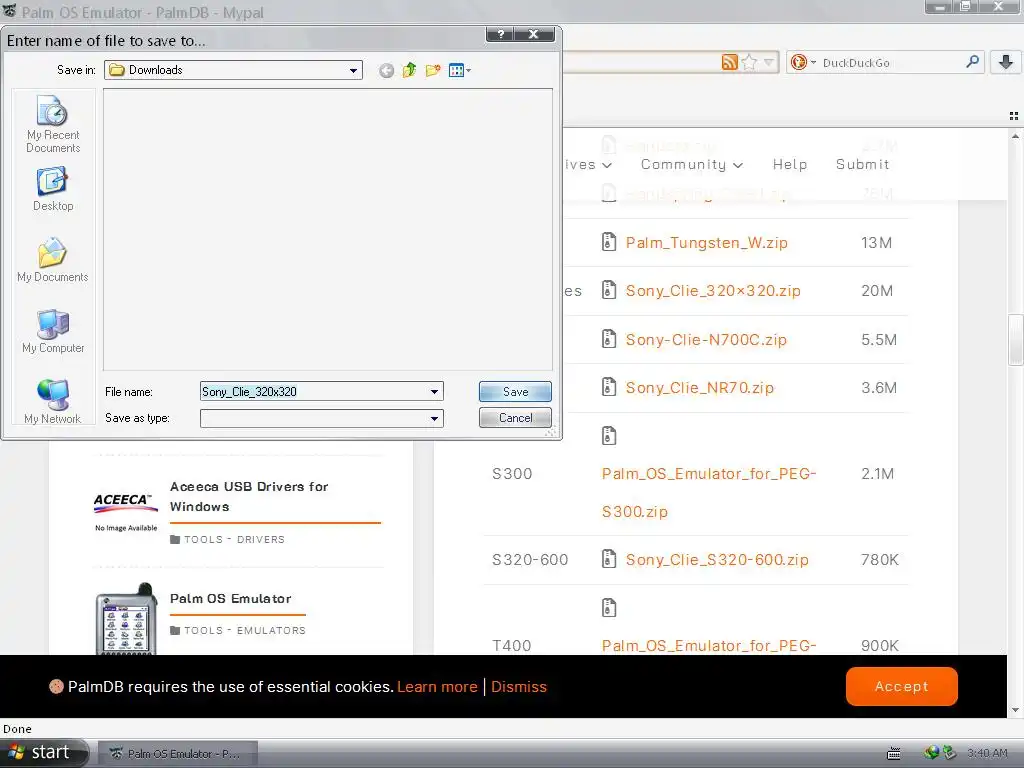This screenshot has height=768, width=1024.
Task: Close the save dialog with X button
Action: (534, 35)
